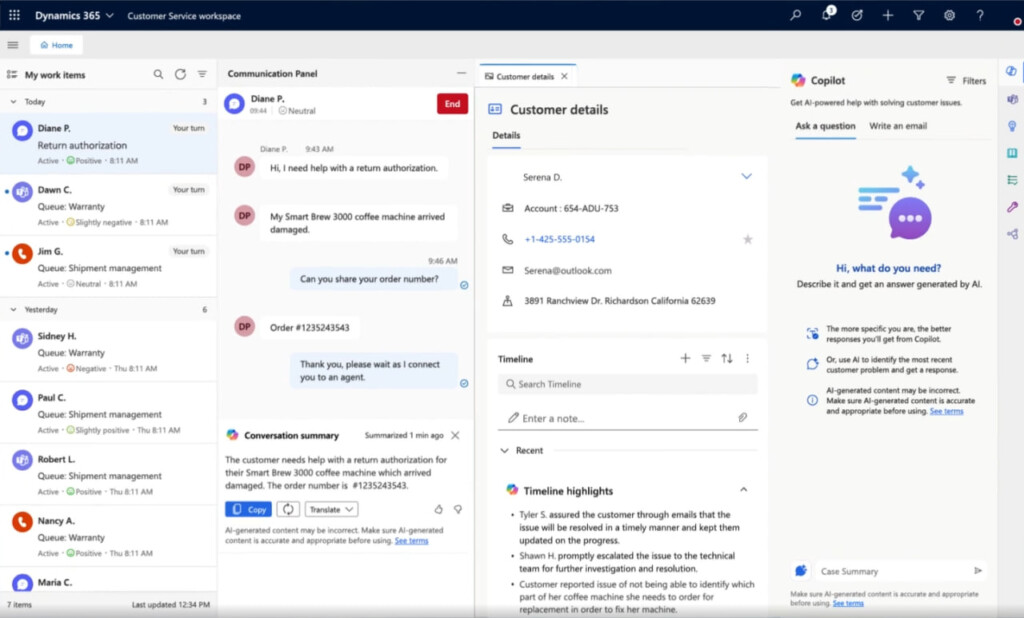Screen dimensions: 1024x618
Task: End the conversation with Diane P.
Action: click(452, 104)
